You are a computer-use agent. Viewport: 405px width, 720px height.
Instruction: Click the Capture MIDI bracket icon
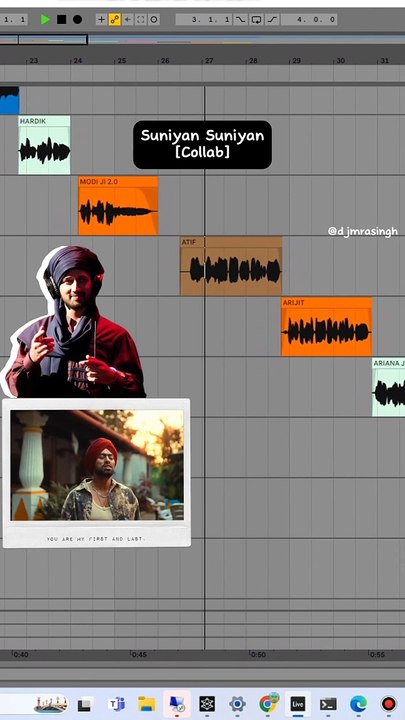pos(141,19)
